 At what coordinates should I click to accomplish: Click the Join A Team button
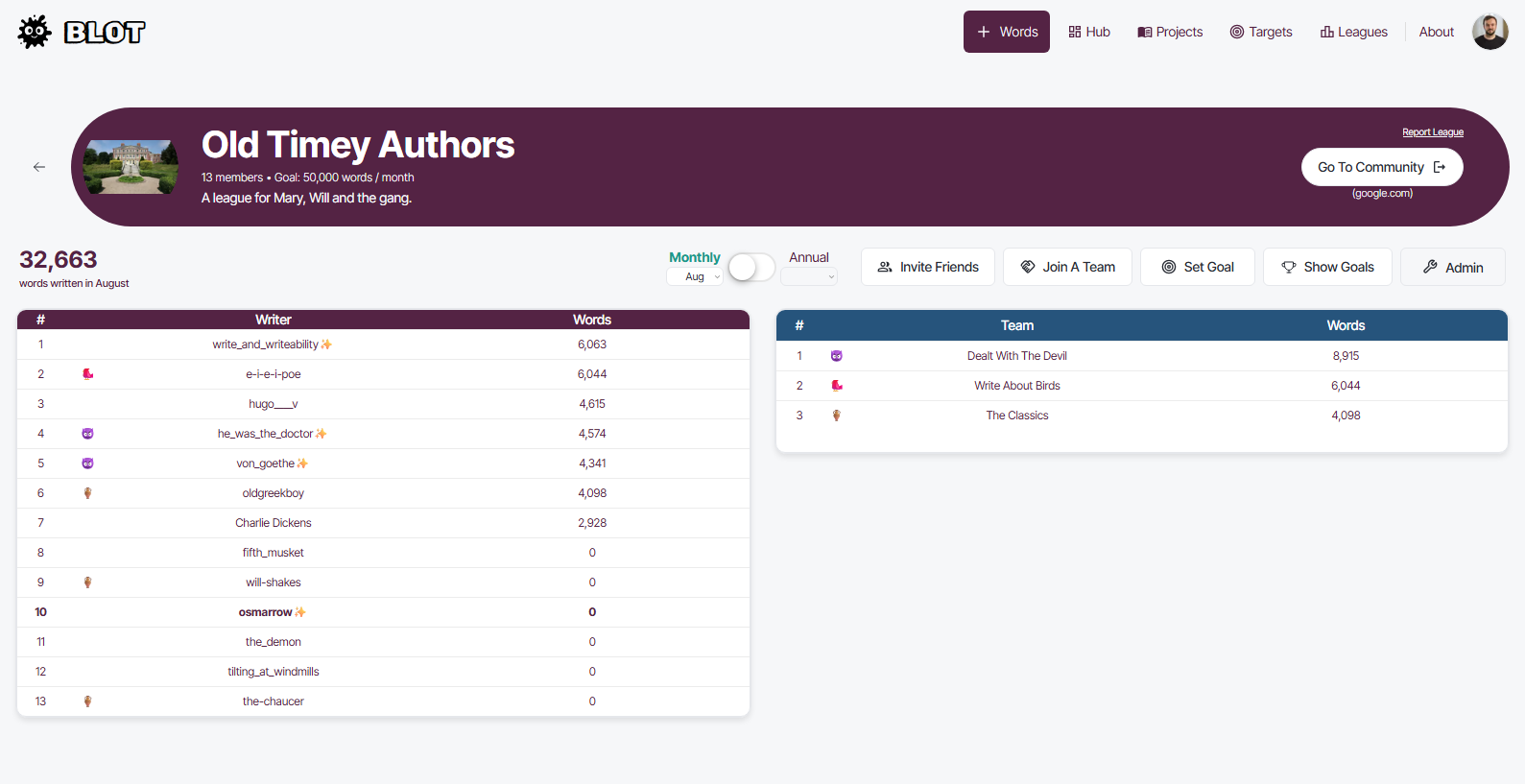tap(1067, 267)
